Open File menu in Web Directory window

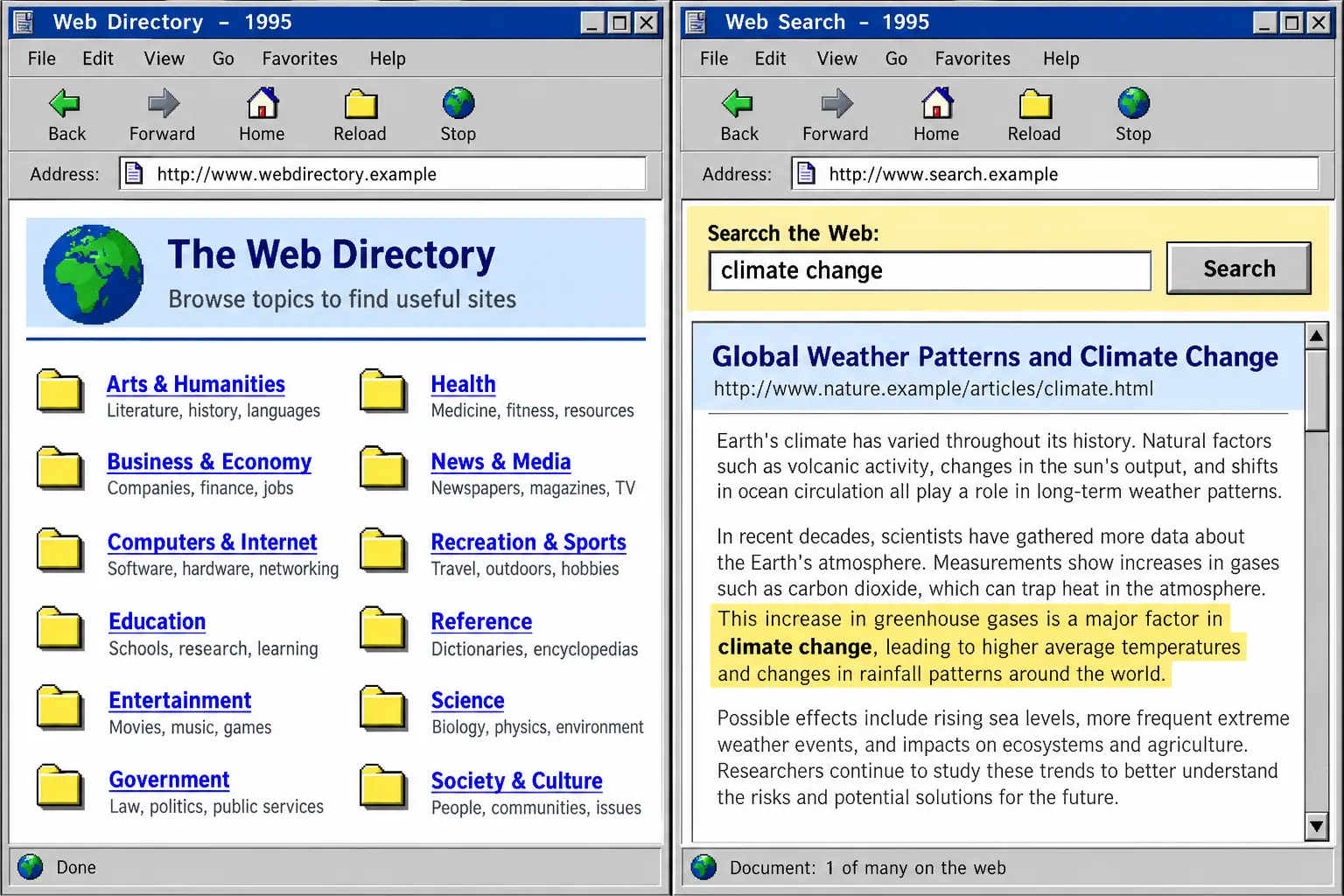tap(42, 59)
